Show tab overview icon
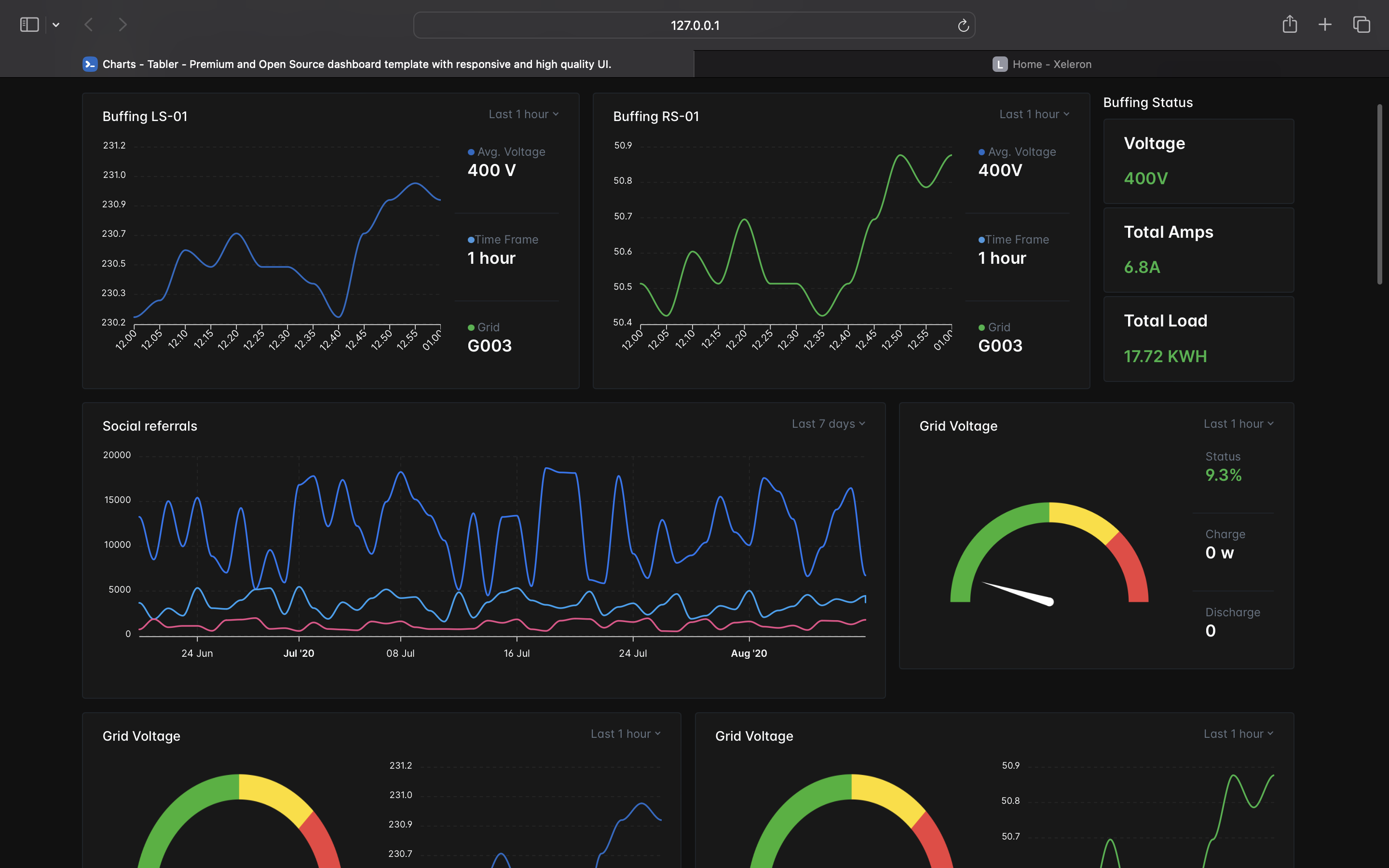This screenshot has width=1389, height=868. tap(1362, 25)
